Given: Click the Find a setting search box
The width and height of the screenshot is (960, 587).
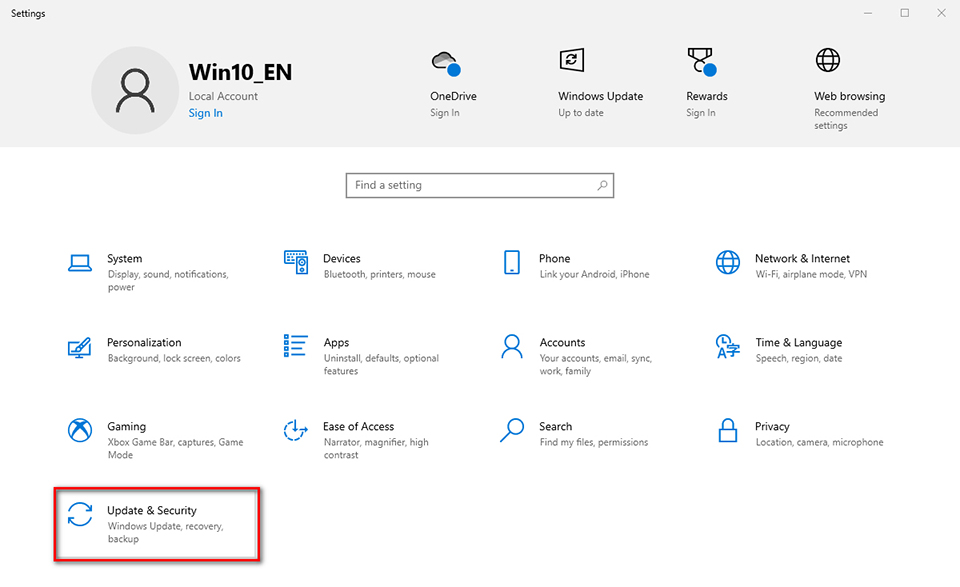Looking at the screenshot, I should (x=470, y=185).
